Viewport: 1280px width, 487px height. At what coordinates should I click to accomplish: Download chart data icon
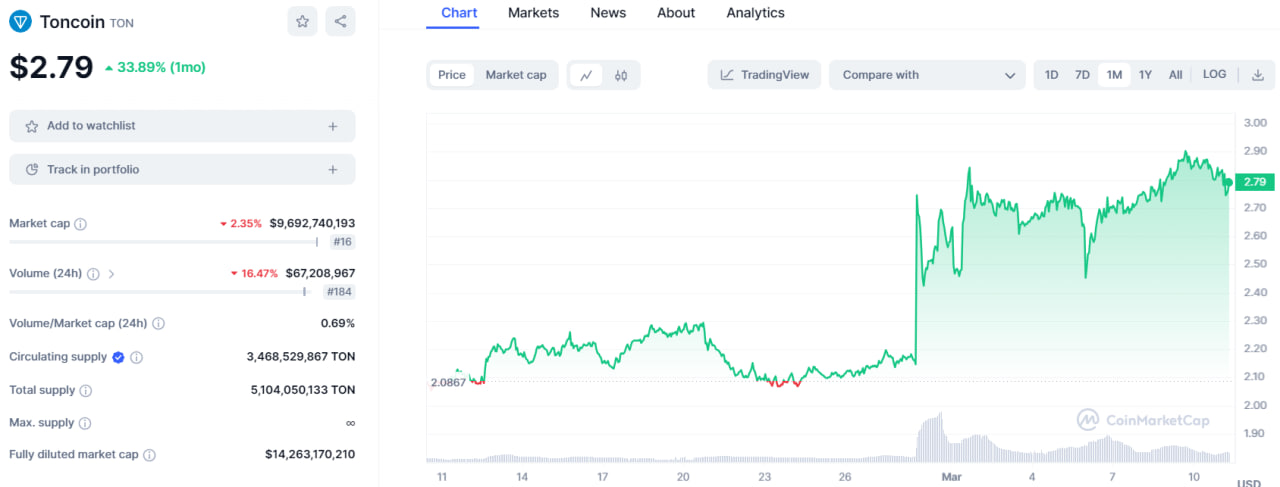coord(1258,75)
